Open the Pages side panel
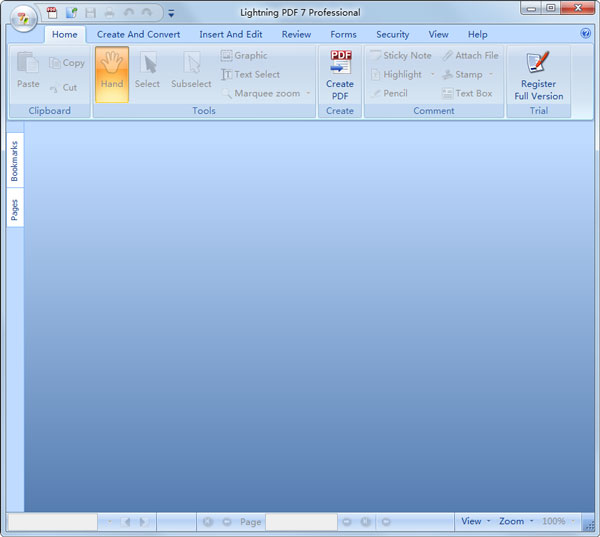The height and width of the screenshot is (537, 600). coord(15,209)
